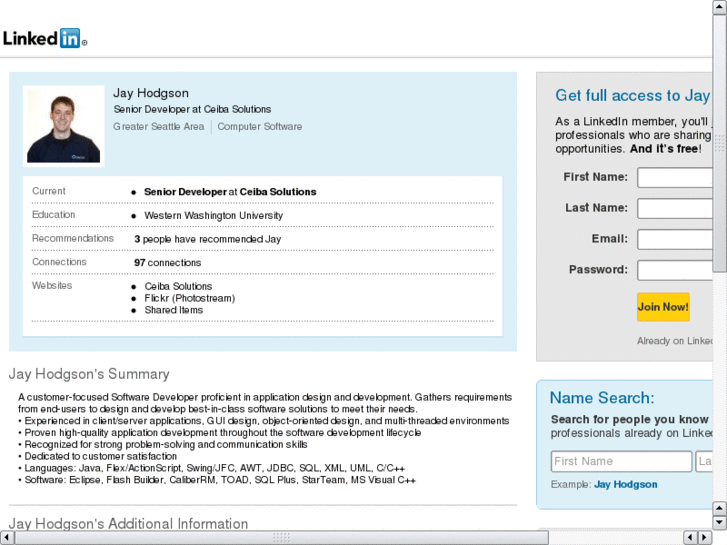Open the Ceiba Solutions website link

pos(178,286)
